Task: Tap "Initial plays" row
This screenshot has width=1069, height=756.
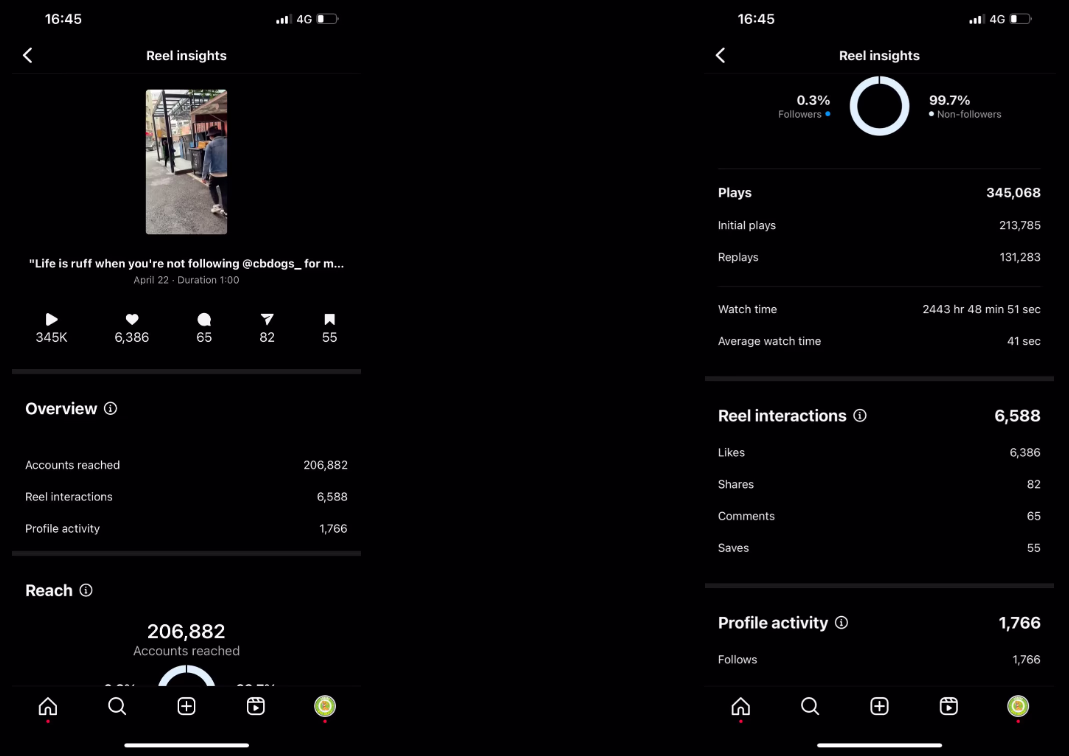Action: click(879, 226)
